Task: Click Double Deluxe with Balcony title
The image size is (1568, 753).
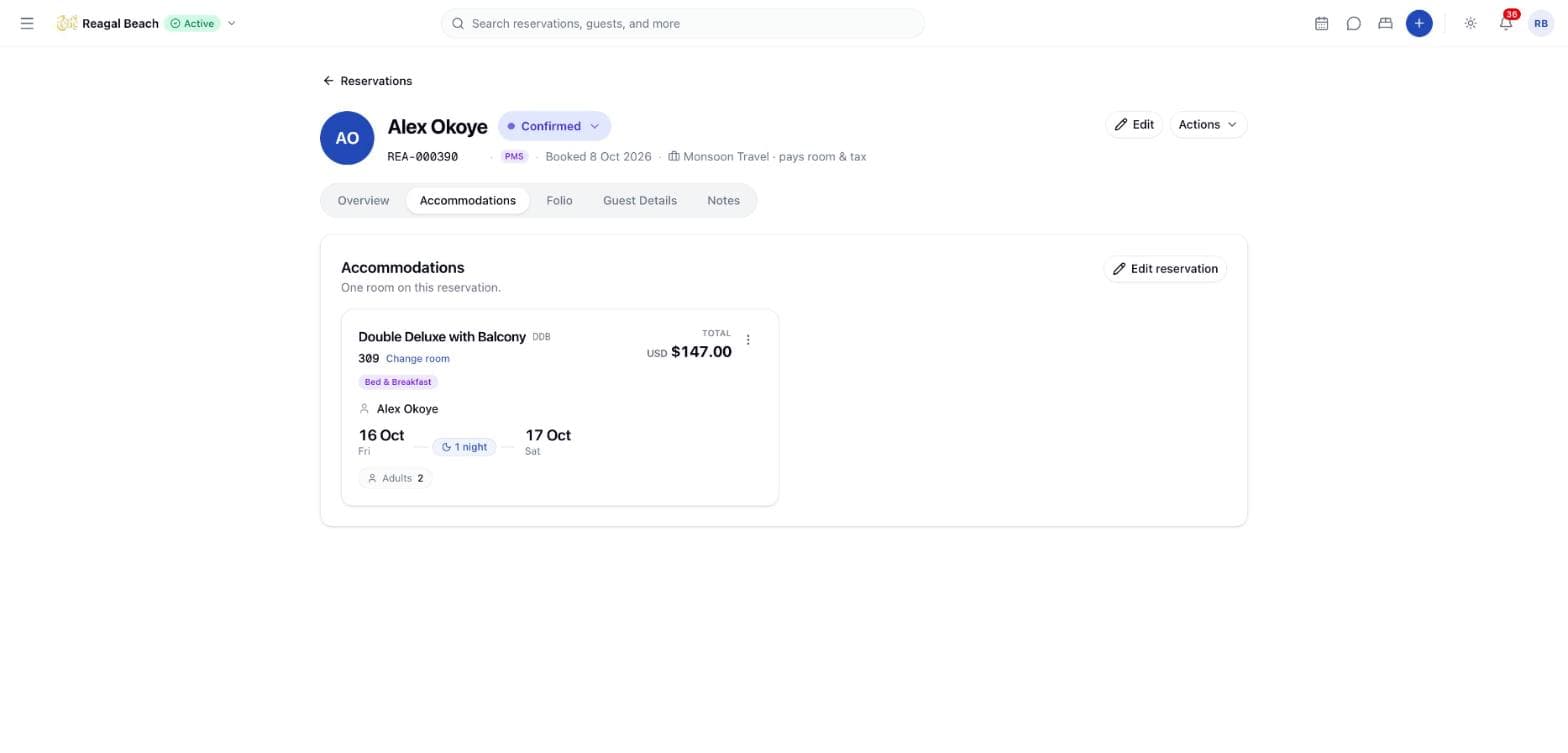Action: tap(442, 337)
